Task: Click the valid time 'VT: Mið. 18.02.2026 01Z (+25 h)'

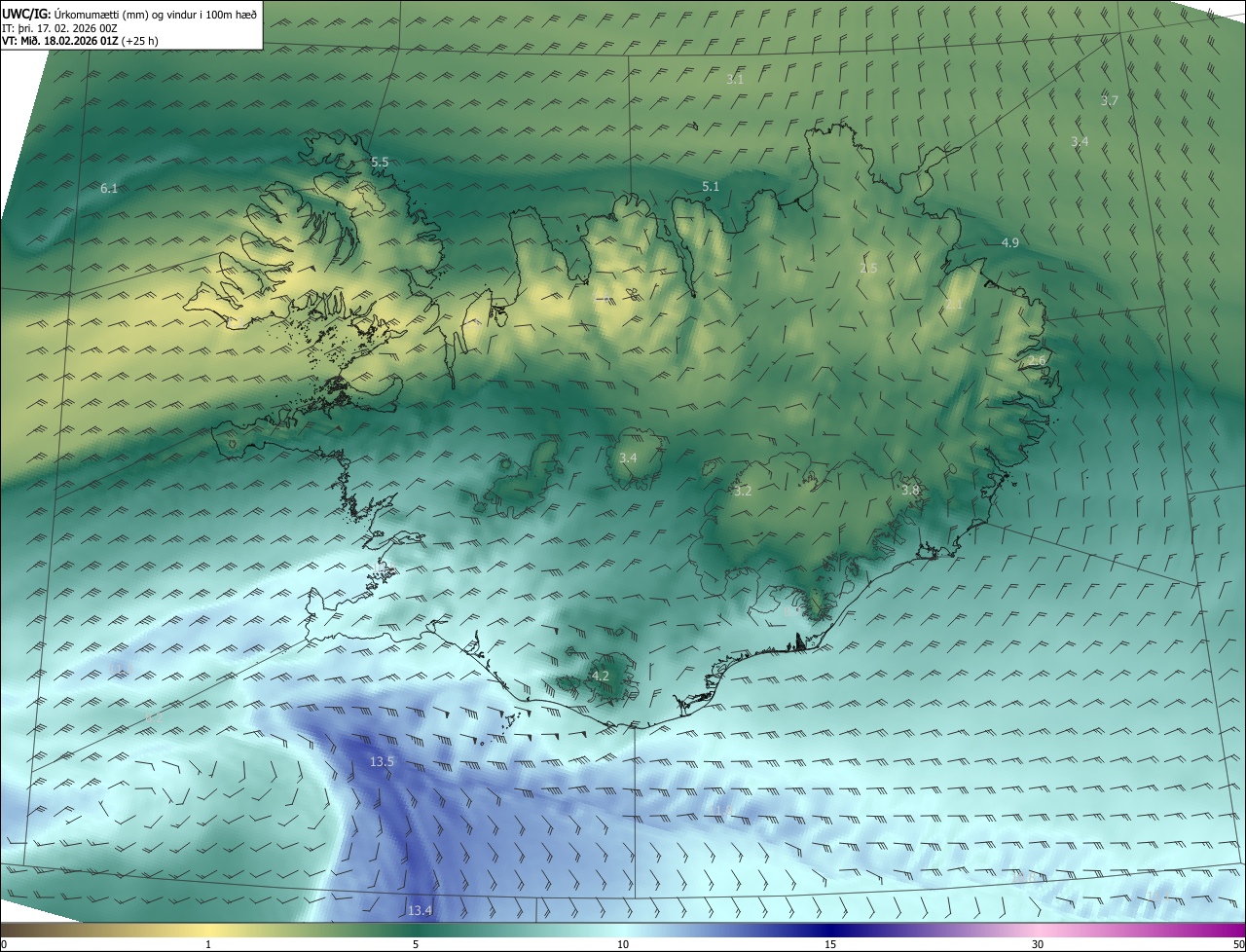Action: 80,41
